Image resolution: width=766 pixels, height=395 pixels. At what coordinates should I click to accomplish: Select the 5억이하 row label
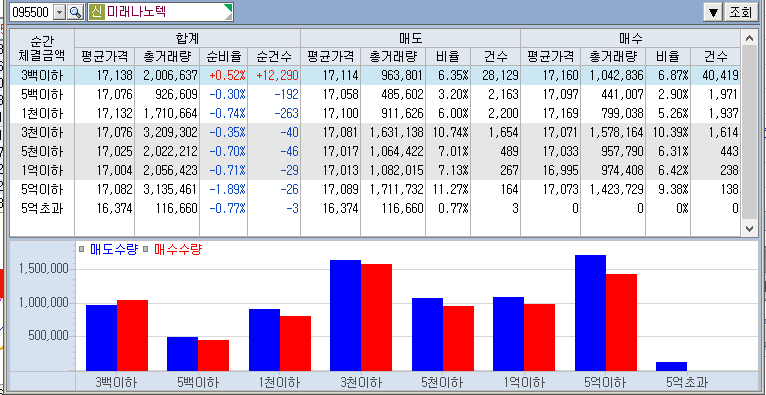(x=42, y=190)
